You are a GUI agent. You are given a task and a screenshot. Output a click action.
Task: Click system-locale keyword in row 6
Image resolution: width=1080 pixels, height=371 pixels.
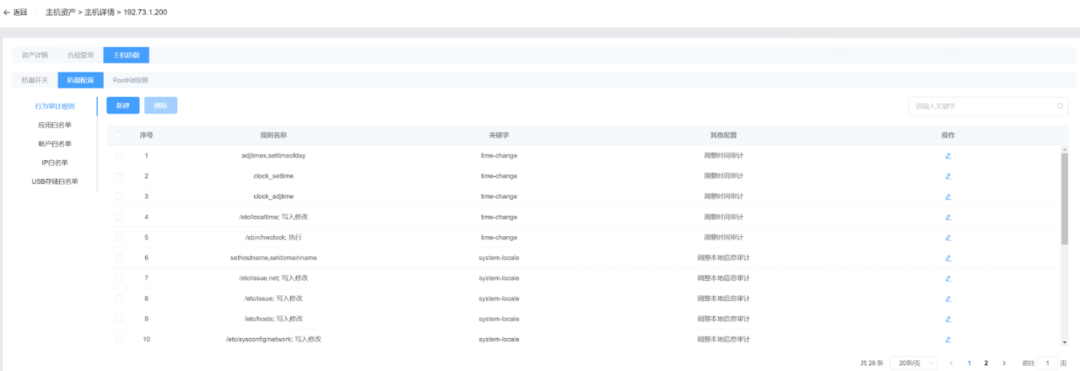[499, 258]
